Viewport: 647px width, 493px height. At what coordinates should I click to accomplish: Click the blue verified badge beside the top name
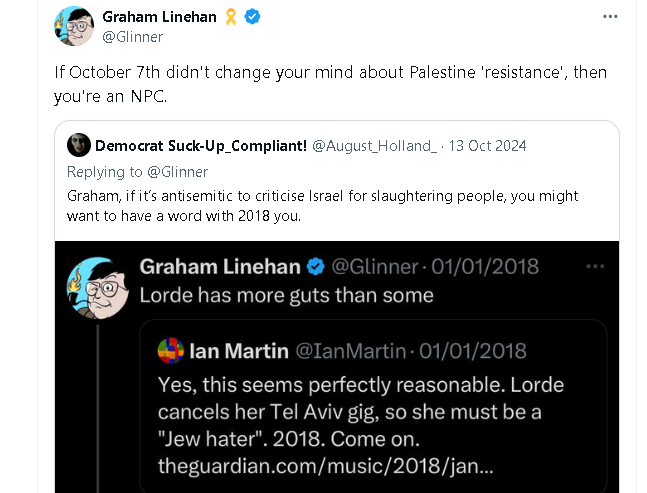pyautogui.click(x=253, y=17)
